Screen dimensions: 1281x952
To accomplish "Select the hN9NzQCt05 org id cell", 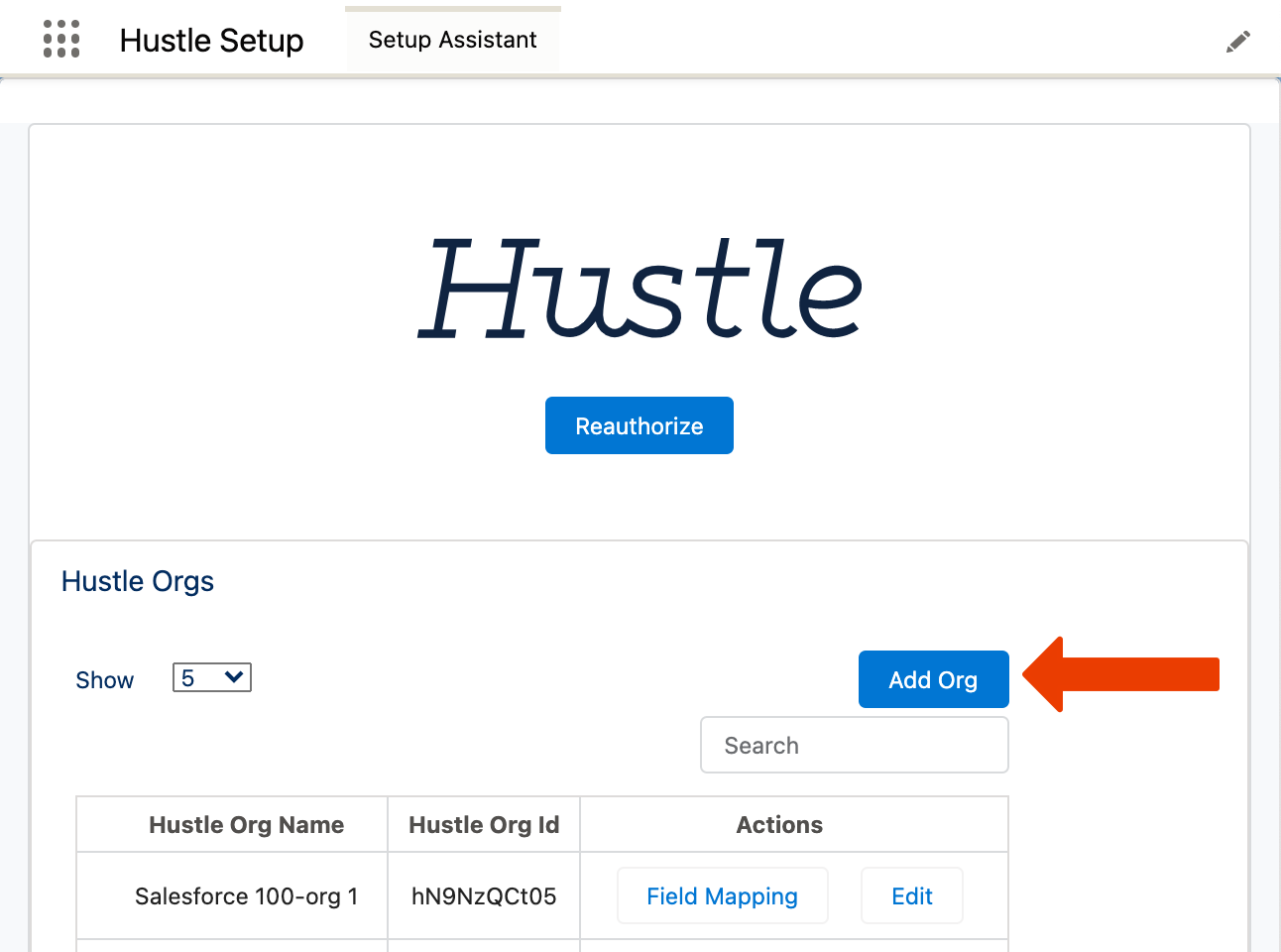I will [484, 895].
